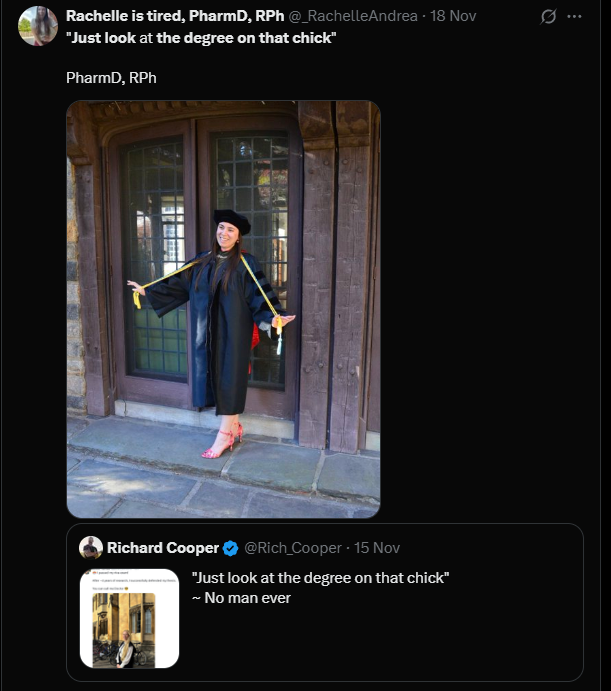Click the blue verified badge
The height and width of the screenshot is (691, 611).
coord(230,548)
